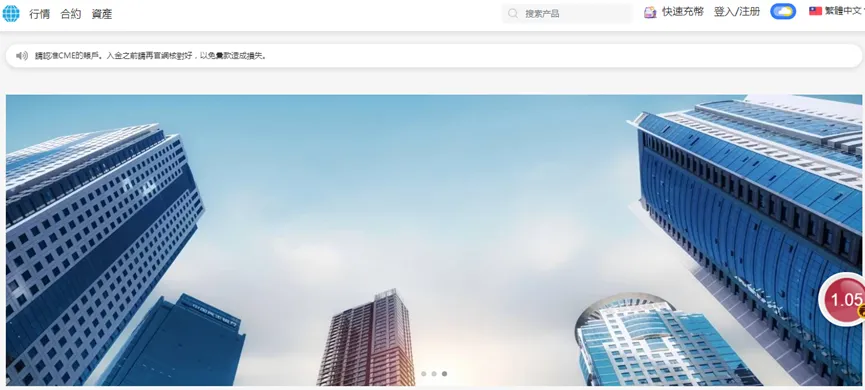Focus the 搜索产品 search field
The width and height of the screenshot is (865, 390).
pos(568,13)
